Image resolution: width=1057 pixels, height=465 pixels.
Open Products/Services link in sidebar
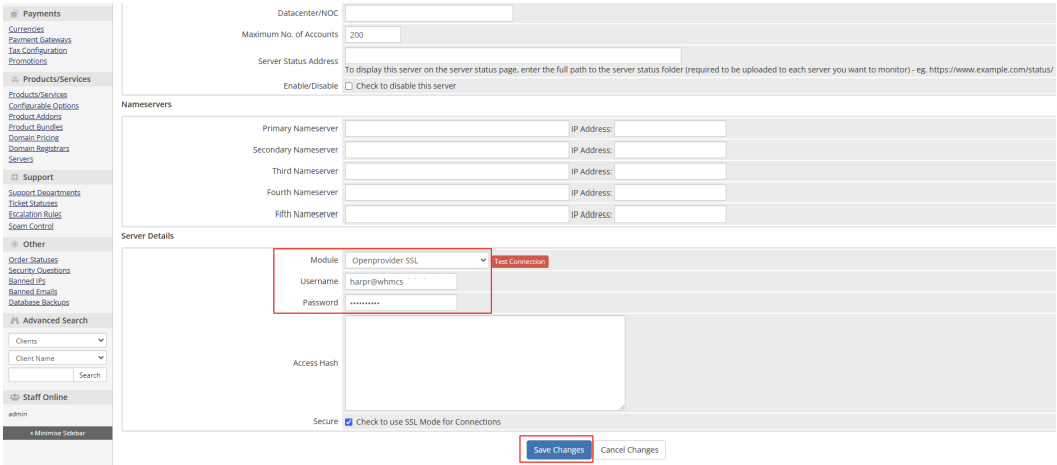[38, 95]
